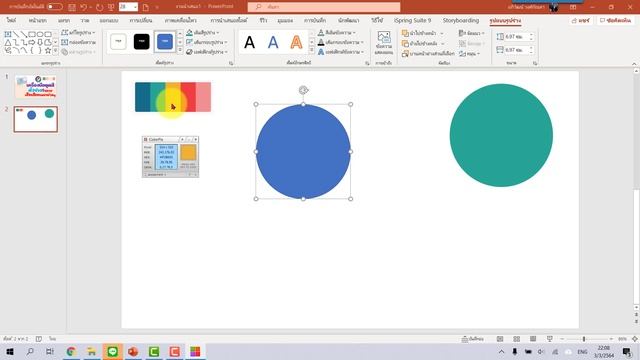The height and width of the screenshot is (360, 640).
Task: Click the teal circle on the slide
Action: tap(501, 135)
